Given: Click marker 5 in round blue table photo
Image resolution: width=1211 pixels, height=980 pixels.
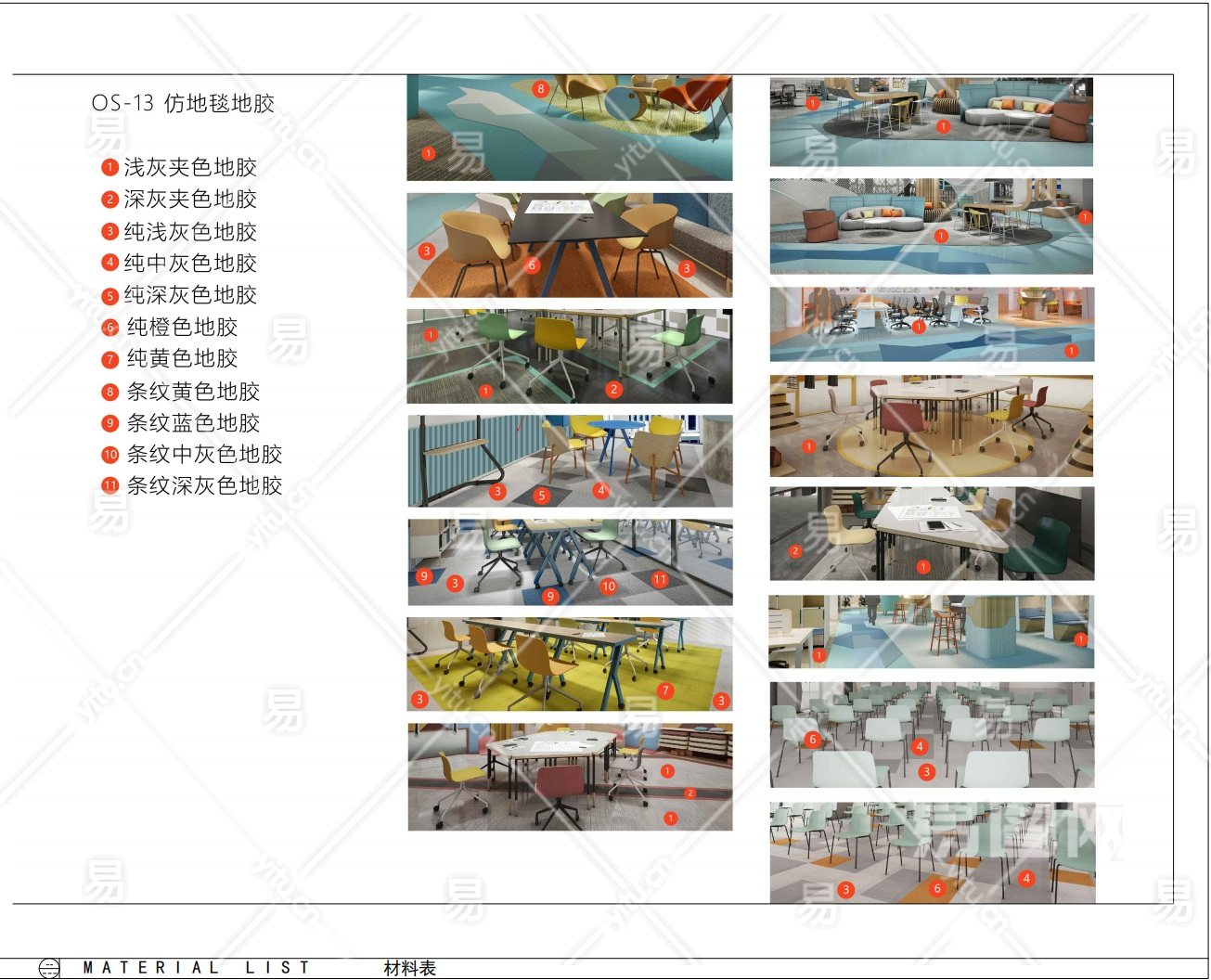Looking at the screenshot, I should pyautogui.click(x=542, y=496).
